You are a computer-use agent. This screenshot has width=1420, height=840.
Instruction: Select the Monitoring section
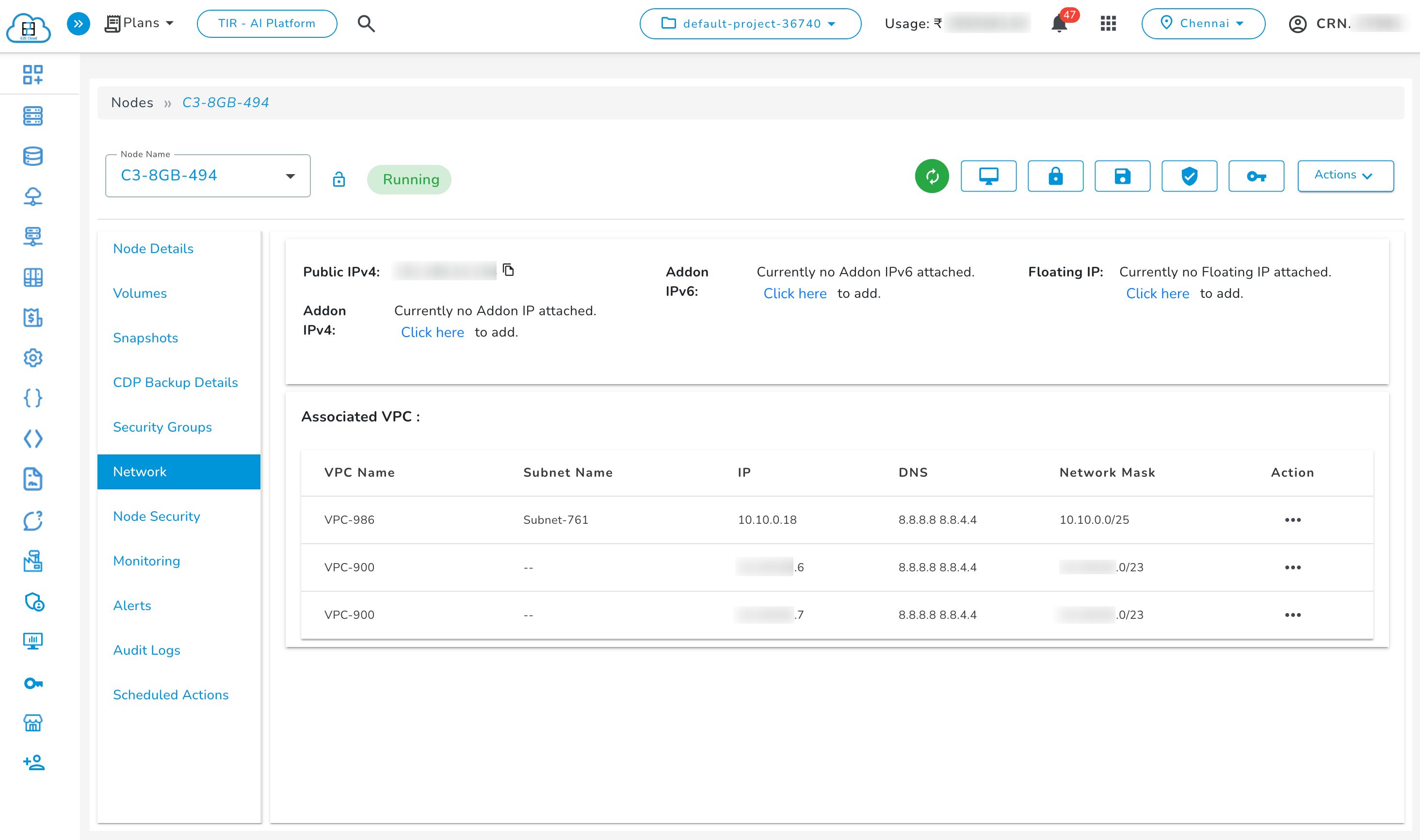coord(146,561)
